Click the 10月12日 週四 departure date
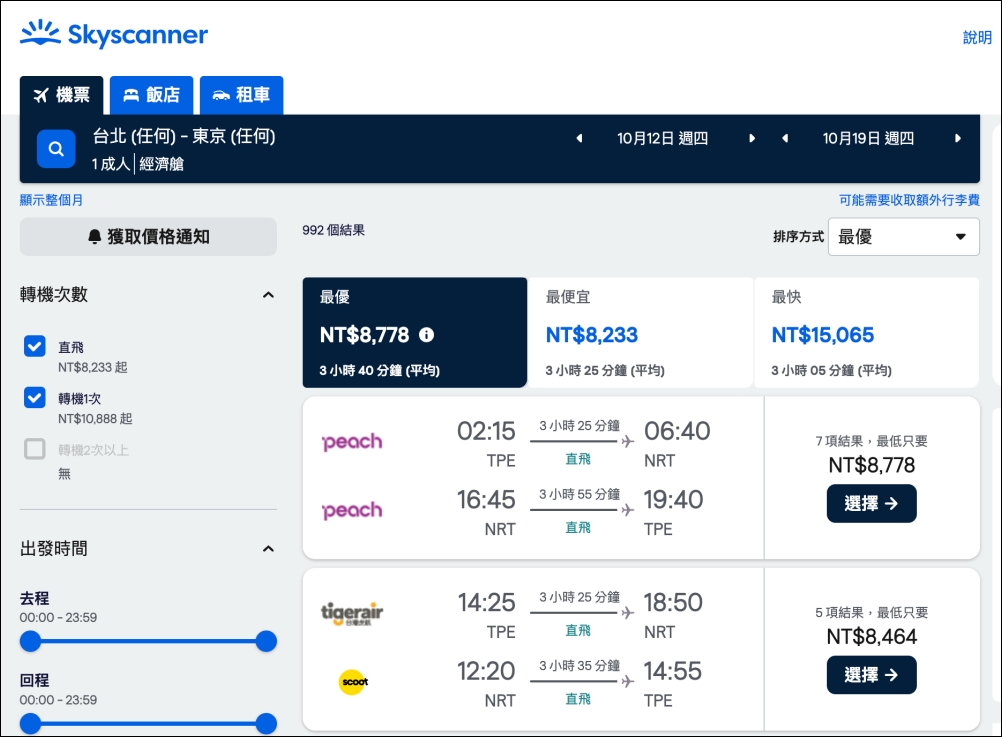1002x737 pixels. click(x=663, y=138)
